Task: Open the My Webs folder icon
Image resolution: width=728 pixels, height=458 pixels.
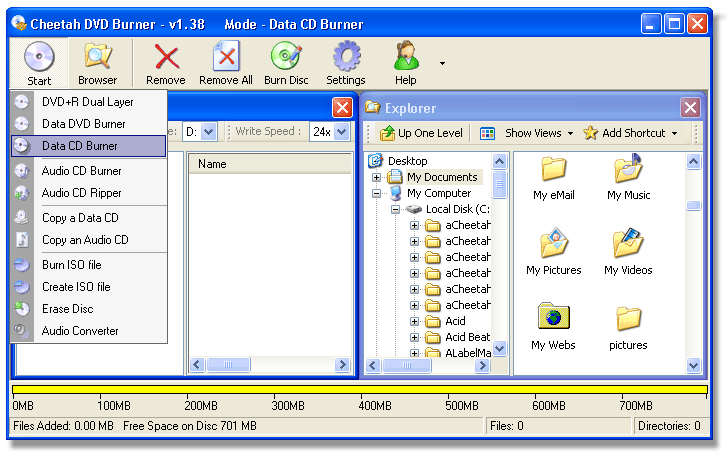Action: pos(553,327)
